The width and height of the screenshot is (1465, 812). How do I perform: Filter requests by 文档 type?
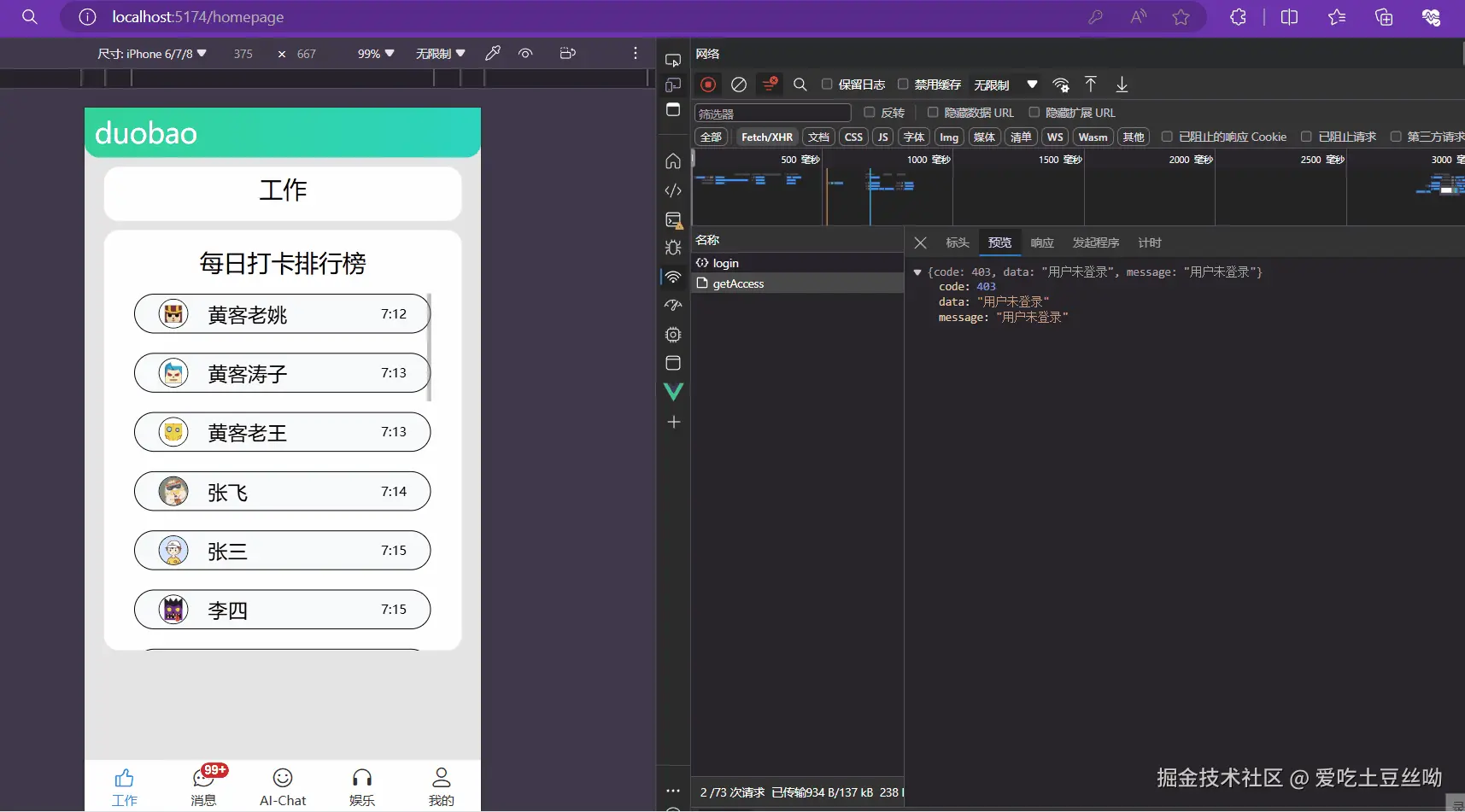(x=818, y=137)
